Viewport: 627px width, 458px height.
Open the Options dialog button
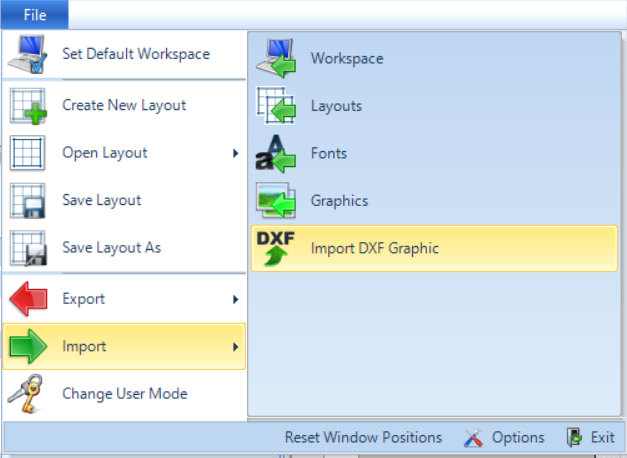505,437
